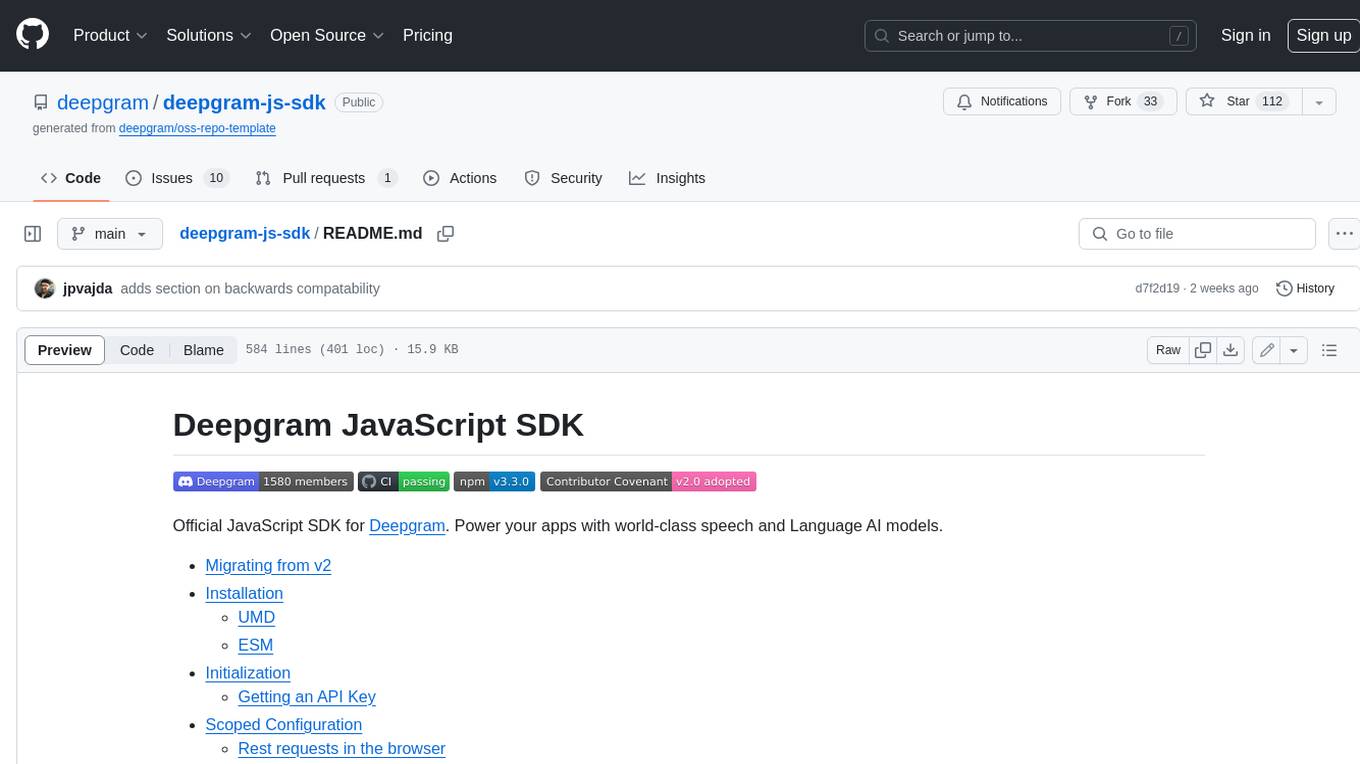Image resolution: width=1360 pixels, height=764 pixels.
Task: Select the Blame view
Action: 203,350
